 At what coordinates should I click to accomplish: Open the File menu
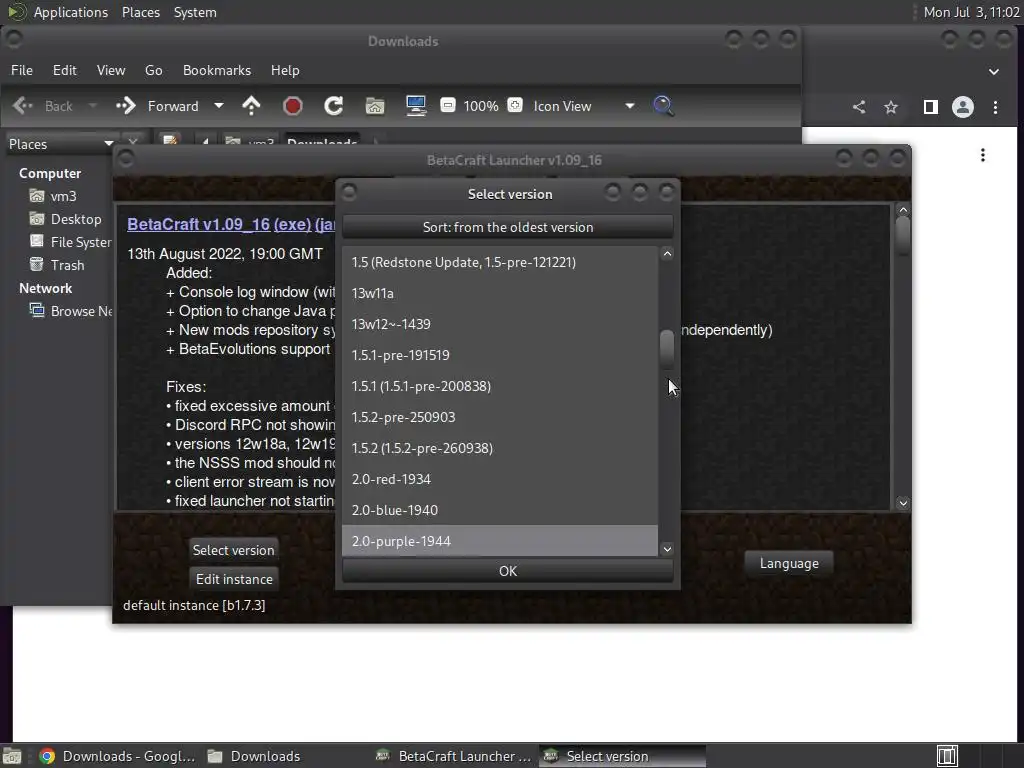coord(22,70)
